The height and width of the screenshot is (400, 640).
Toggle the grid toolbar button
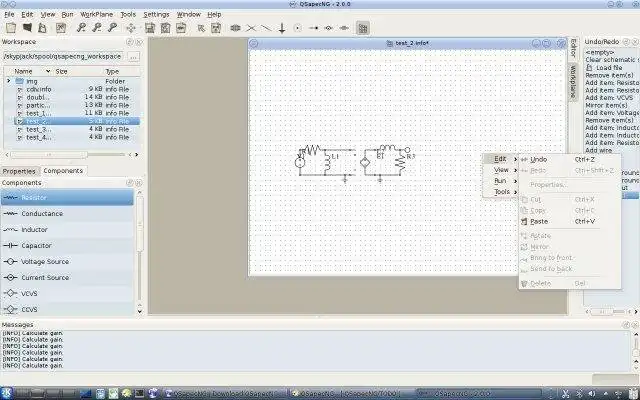click(362, 28)
